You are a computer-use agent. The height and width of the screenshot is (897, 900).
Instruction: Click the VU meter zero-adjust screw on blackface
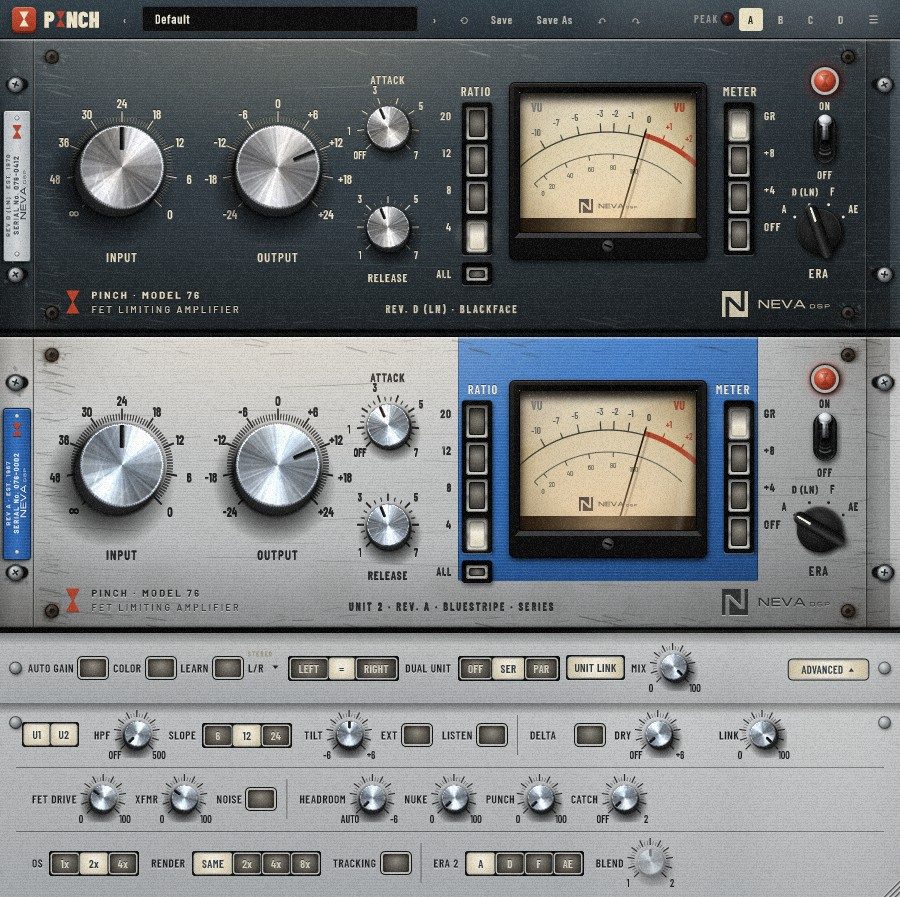[x=608, y=246]
